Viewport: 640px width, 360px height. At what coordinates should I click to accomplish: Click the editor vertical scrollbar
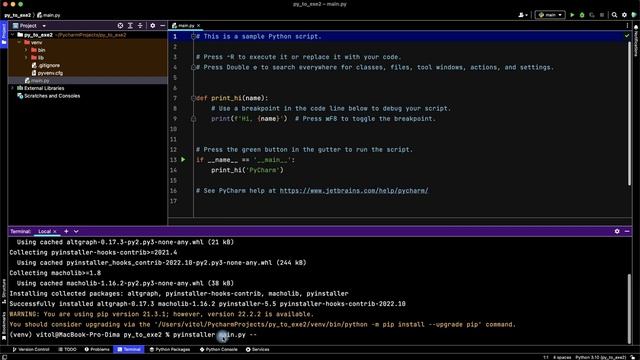(629, 112)
